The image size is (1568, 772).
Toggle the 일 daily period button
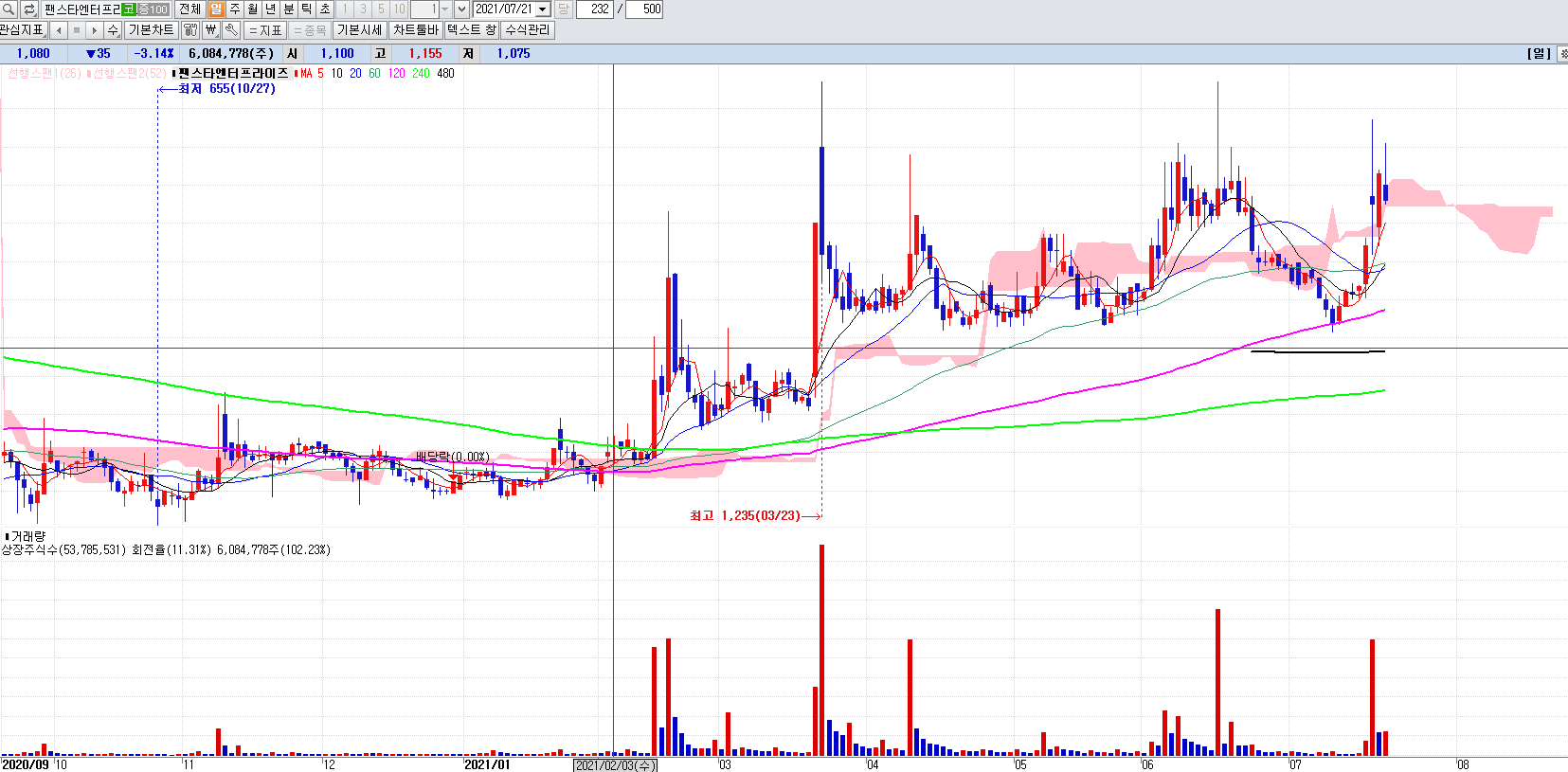[x=216, y=9]
